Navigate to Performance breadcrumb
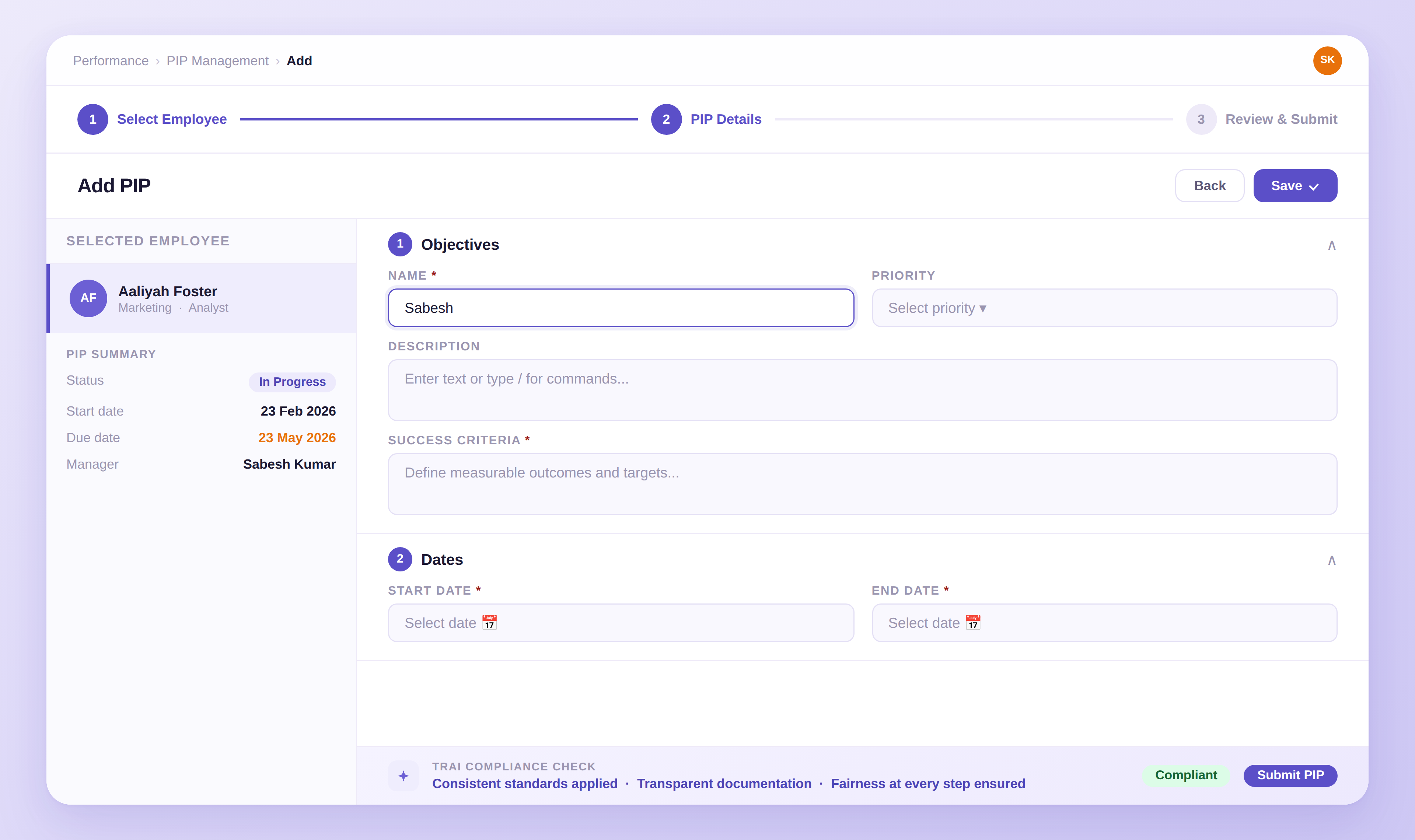This screenshot has height=840, width=1415. pyautogui.click(x=111, y=60)
